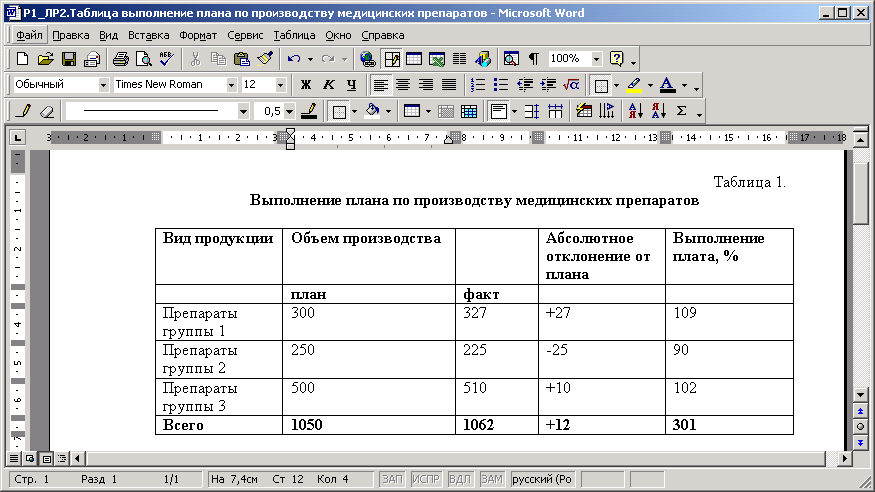Open the Document Map
Image resolution: width=875 pixels, height=492 pixels.
click(x=511, y=59)
